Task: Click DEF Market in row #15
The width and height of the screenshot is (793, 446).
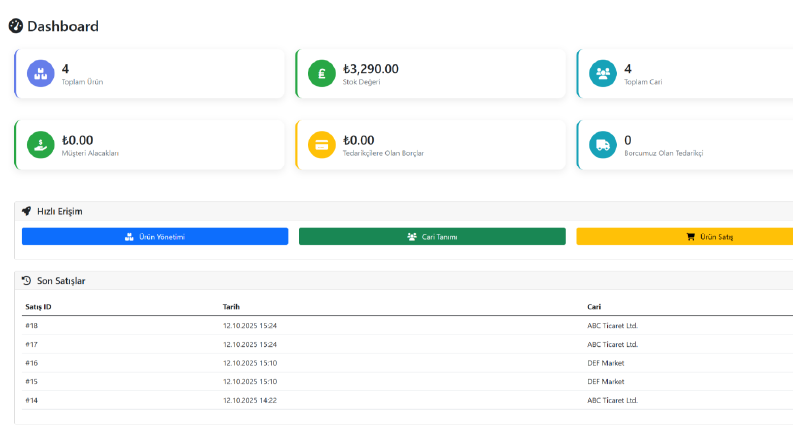Action: (x=606, y=382)
